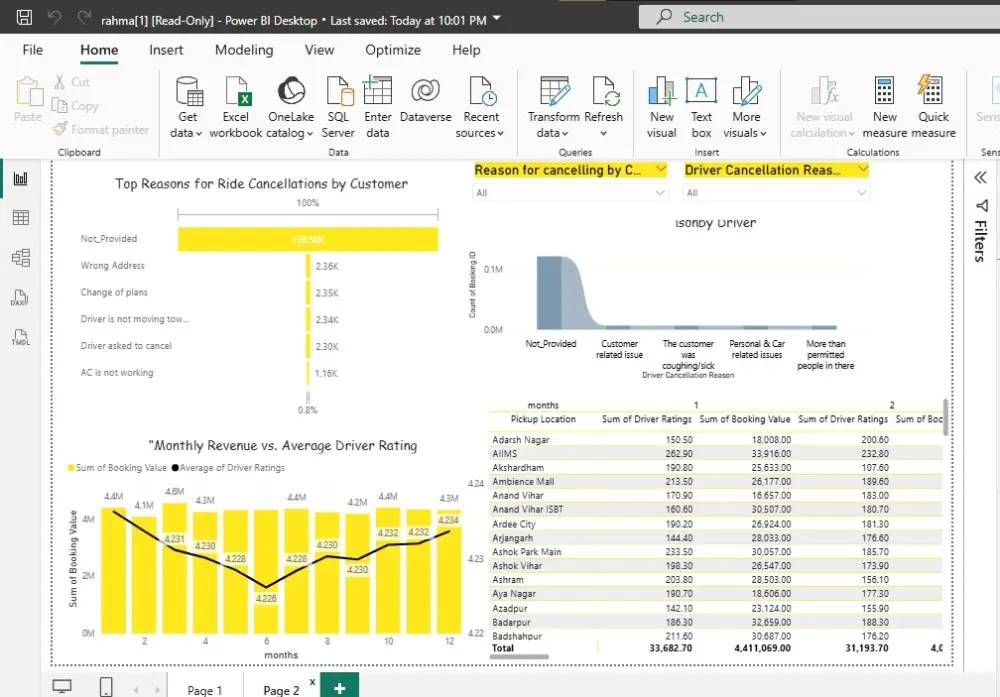Open Dataverse connector
The image size is (1000, 697).
point(425,99)
